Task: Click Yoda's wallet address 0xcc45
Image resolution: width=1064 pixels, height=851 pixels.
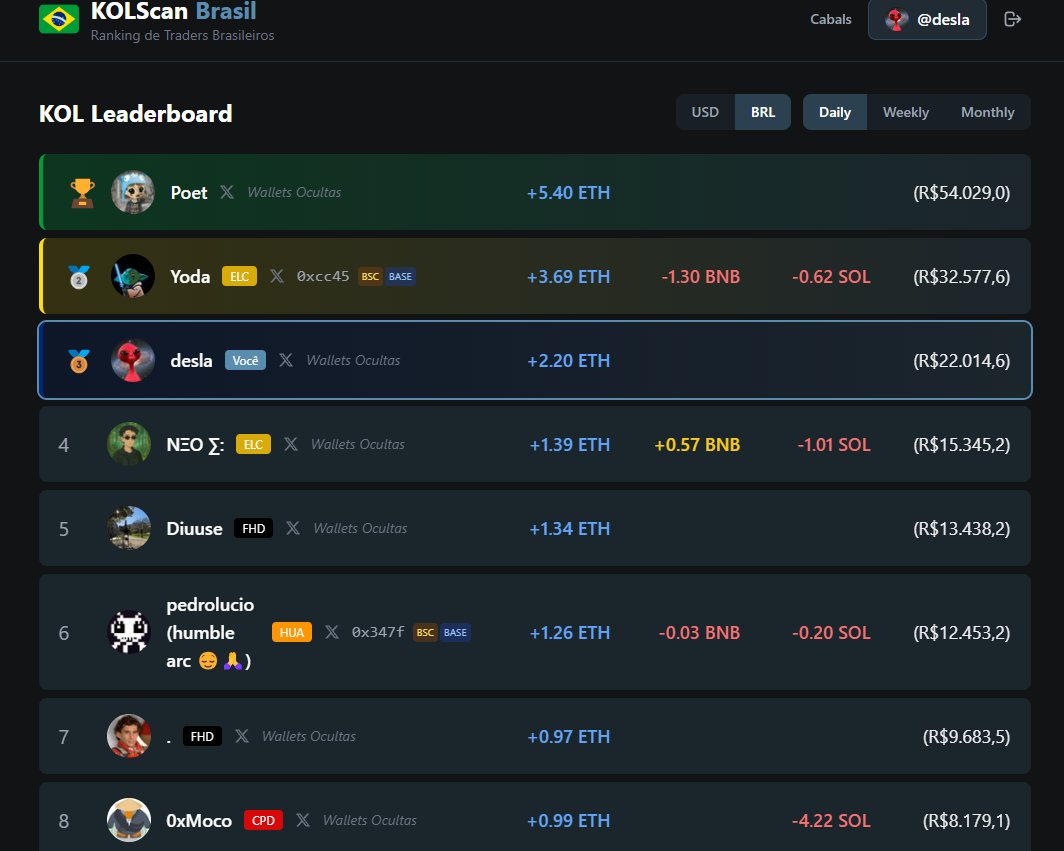Action: click(323, 276)
